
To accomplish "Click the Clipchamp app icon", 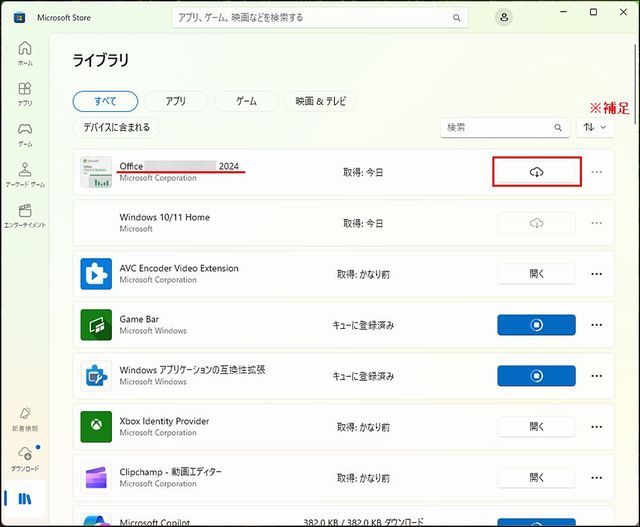I will pos(96,478).
